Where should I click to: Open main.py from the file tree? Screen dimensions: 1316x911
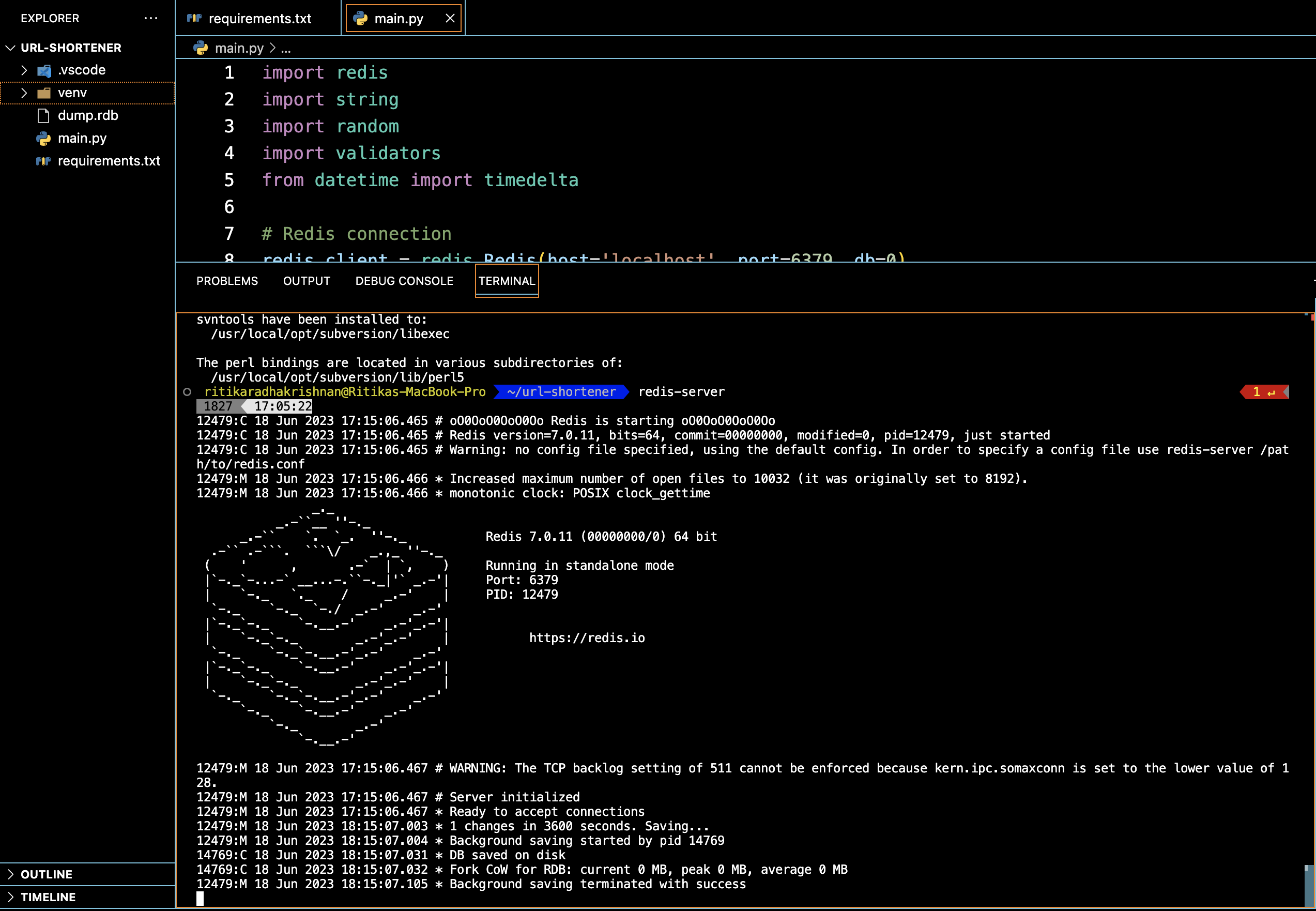(82, 139)
